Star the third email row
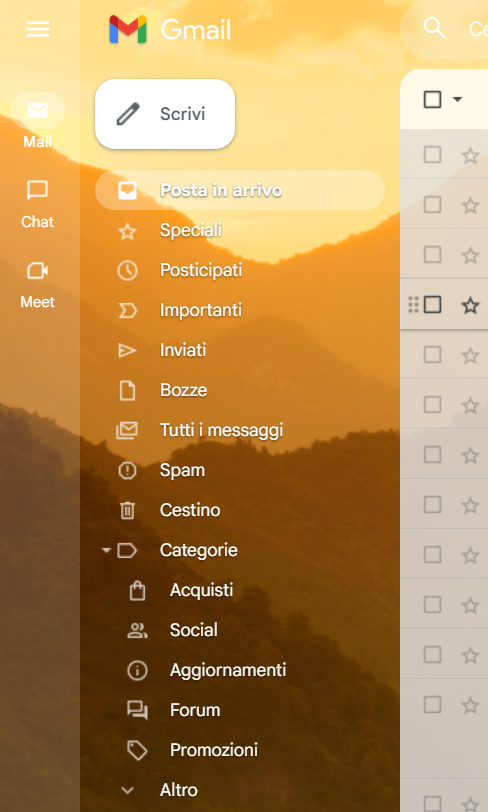Viewport: 488px width, 812px height. click(x=470, y=255)
